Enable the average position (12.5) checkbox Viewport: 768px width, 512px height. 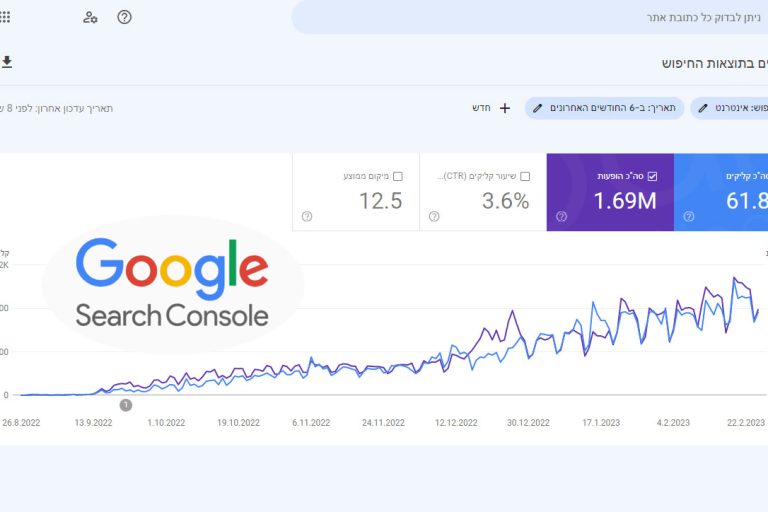pos(398,176)
